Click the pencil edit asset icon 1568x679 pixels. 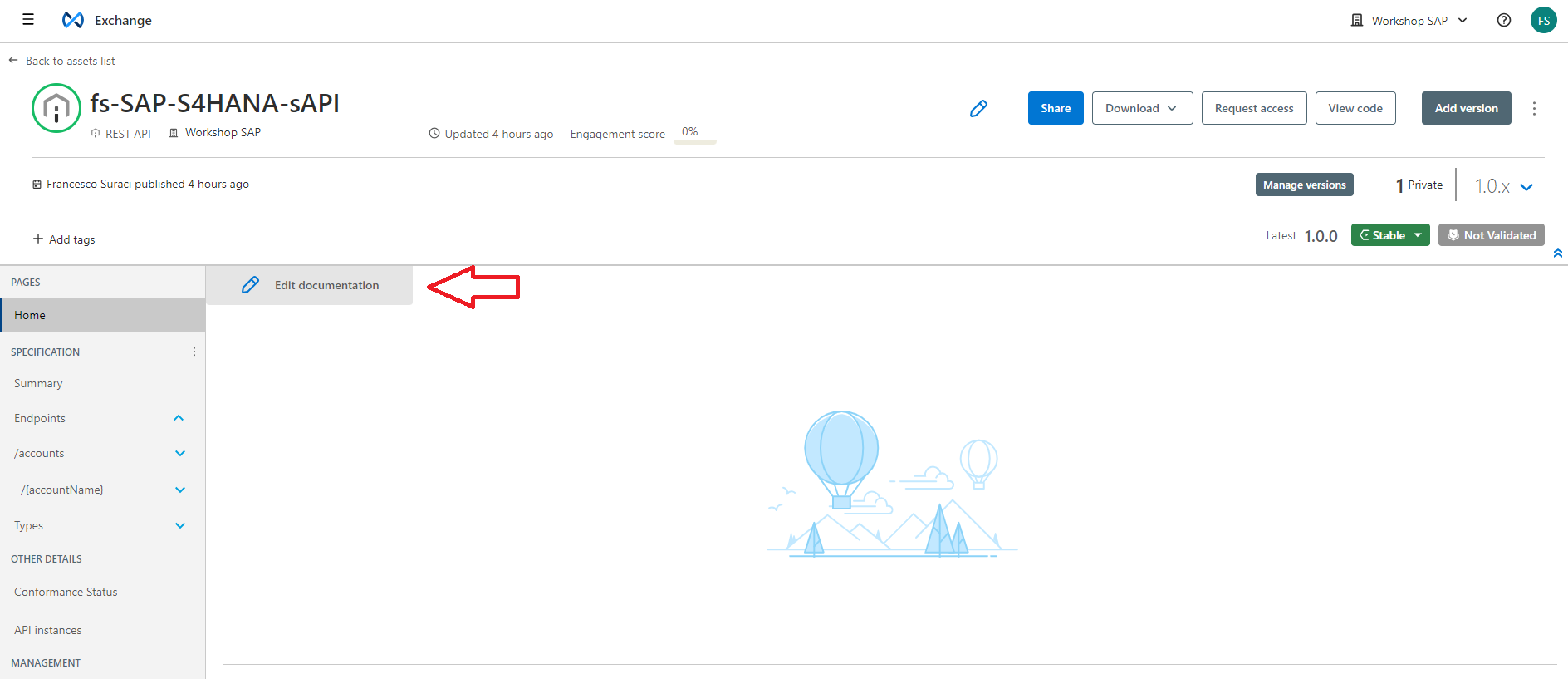coord(978,108)
